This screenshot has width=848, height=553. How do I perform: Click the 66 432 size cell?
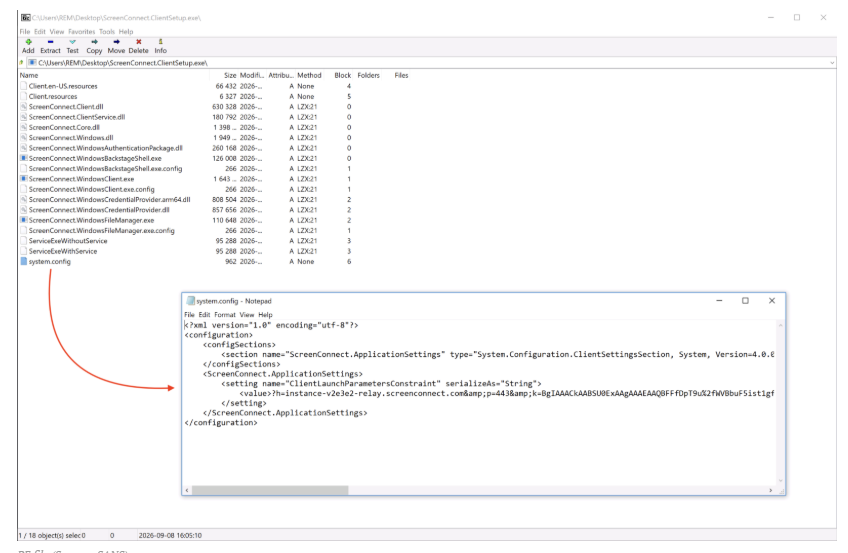[x=226, y=86]
